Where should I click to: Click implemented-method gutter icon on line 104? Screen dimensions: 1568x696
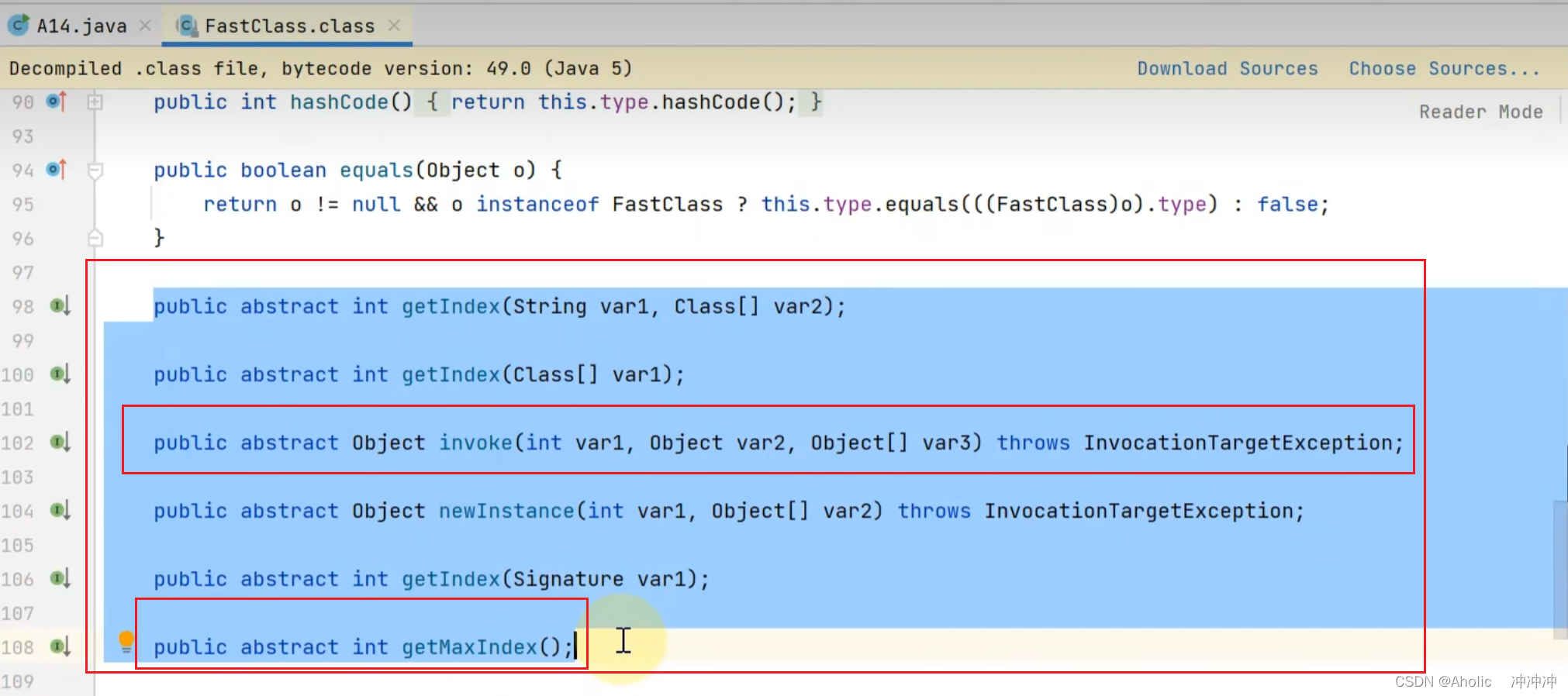coord(60,511)
